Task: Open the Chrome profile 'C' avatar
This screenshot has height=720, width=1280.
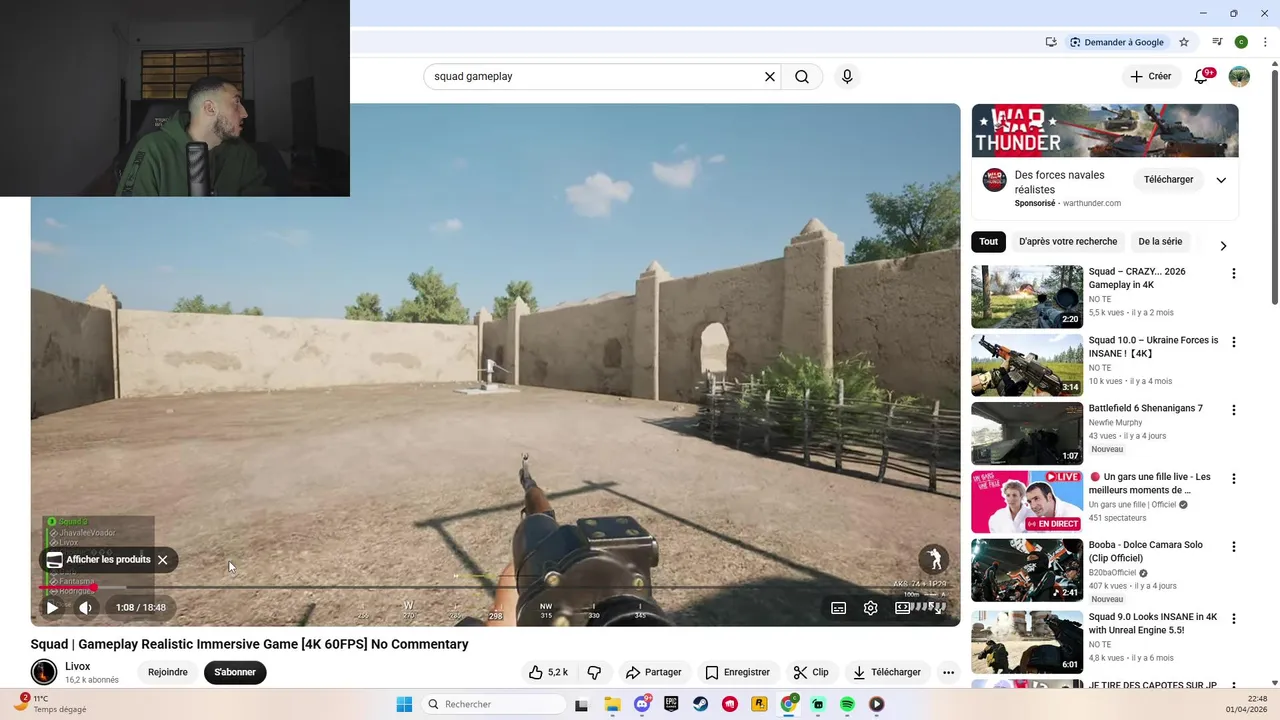Action: 1241,42
